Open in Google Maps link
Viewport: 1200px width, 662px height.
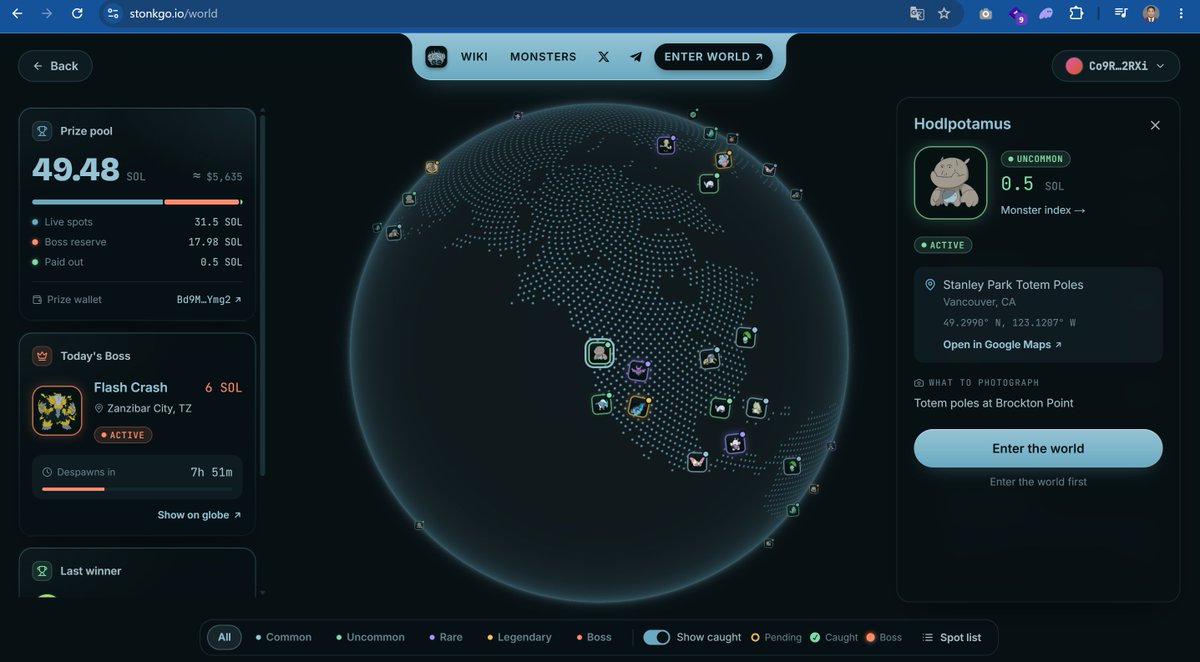point(1002,344)
